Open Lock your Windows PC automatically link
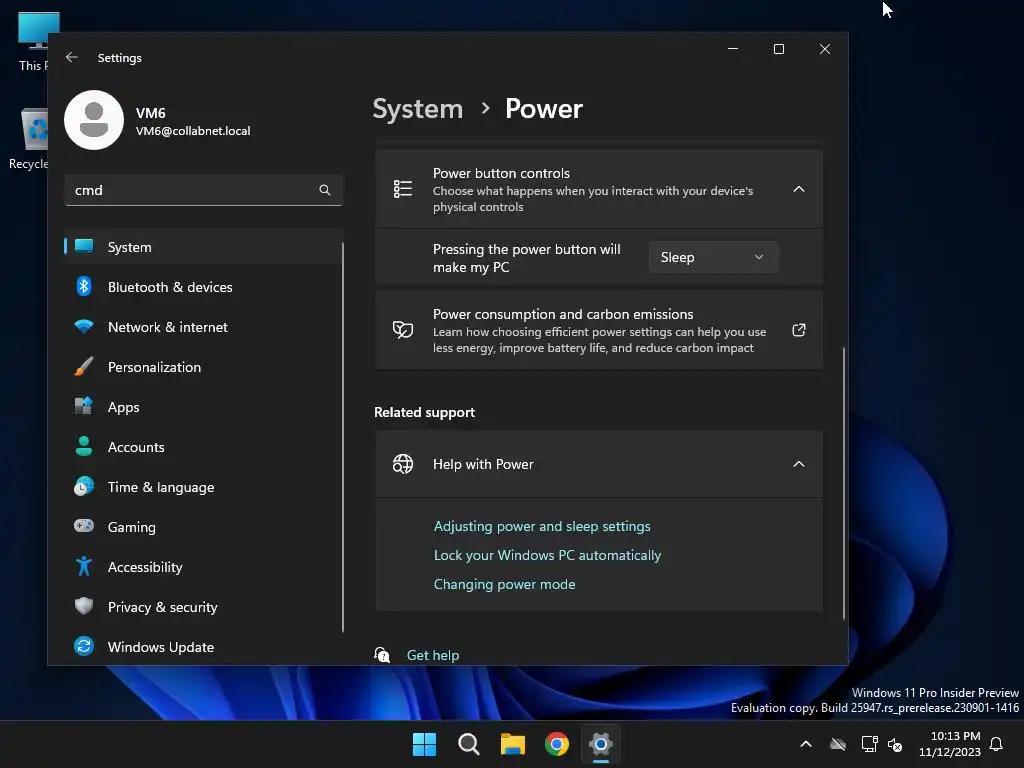 (x=547, y=555)
